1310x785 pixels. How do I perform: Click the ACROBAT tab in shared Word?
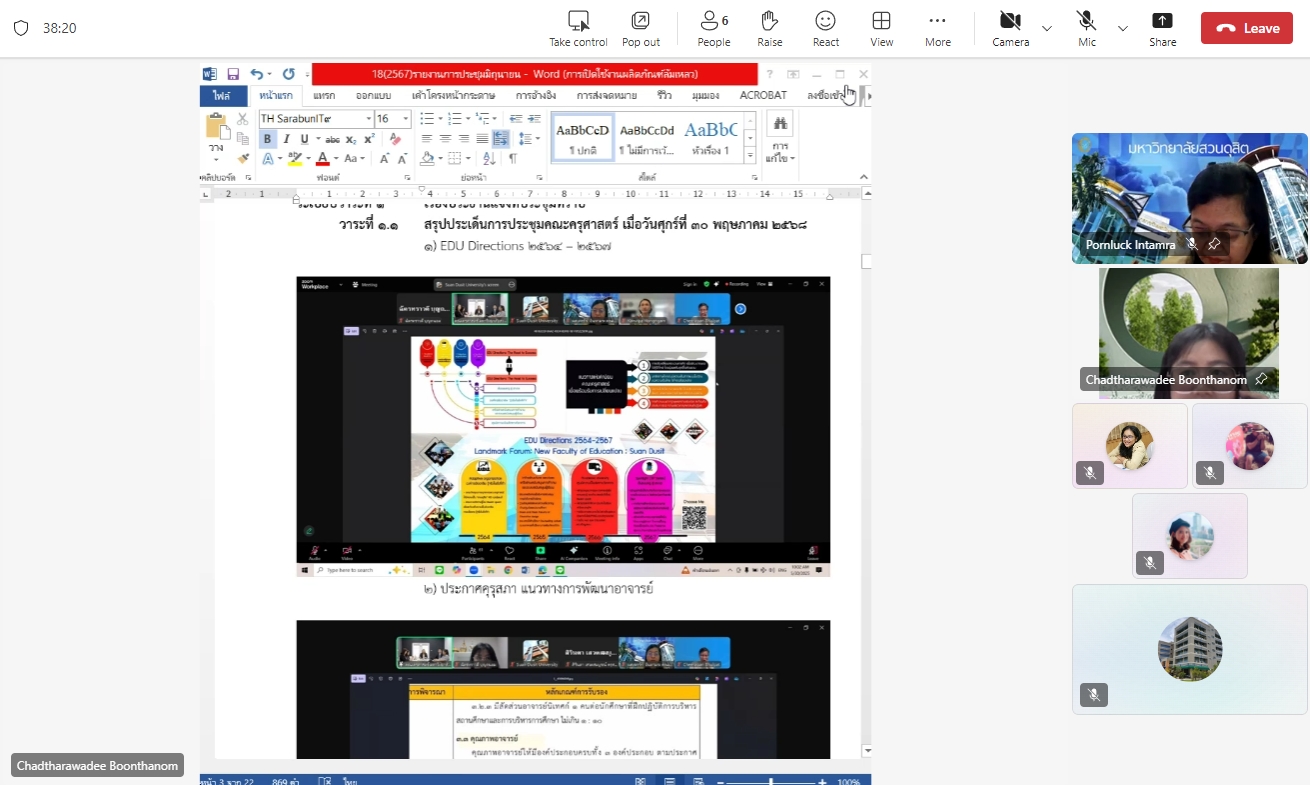(762, 96)
